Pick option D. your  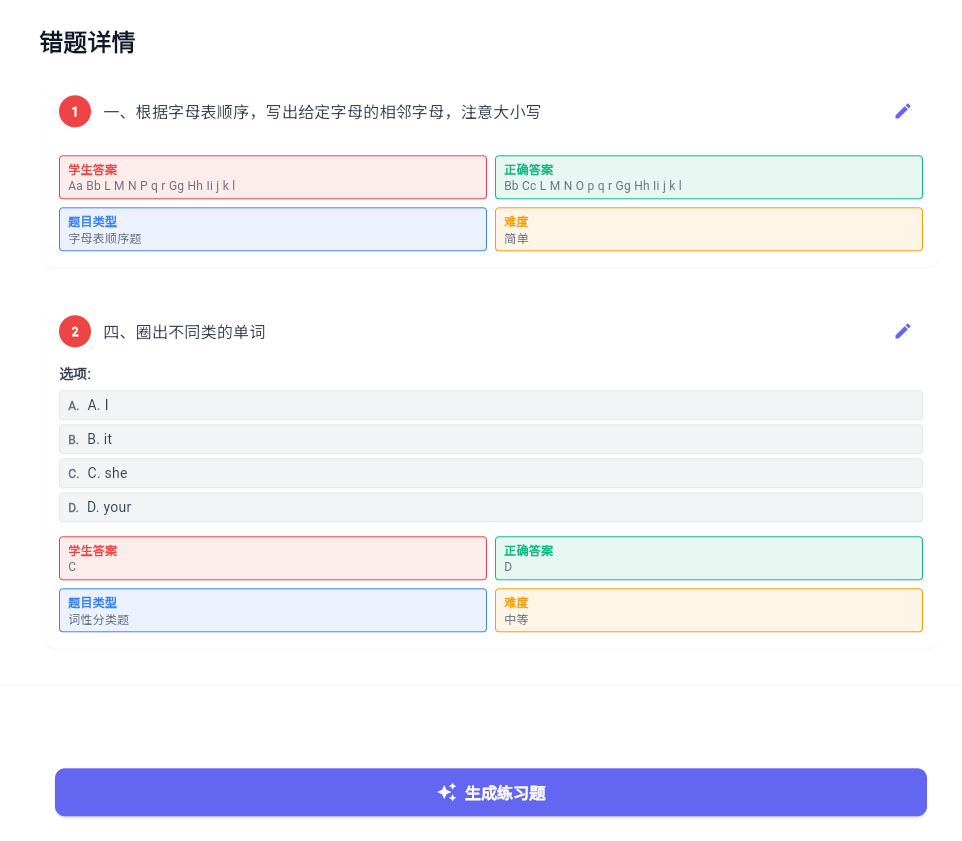[490, 507]
